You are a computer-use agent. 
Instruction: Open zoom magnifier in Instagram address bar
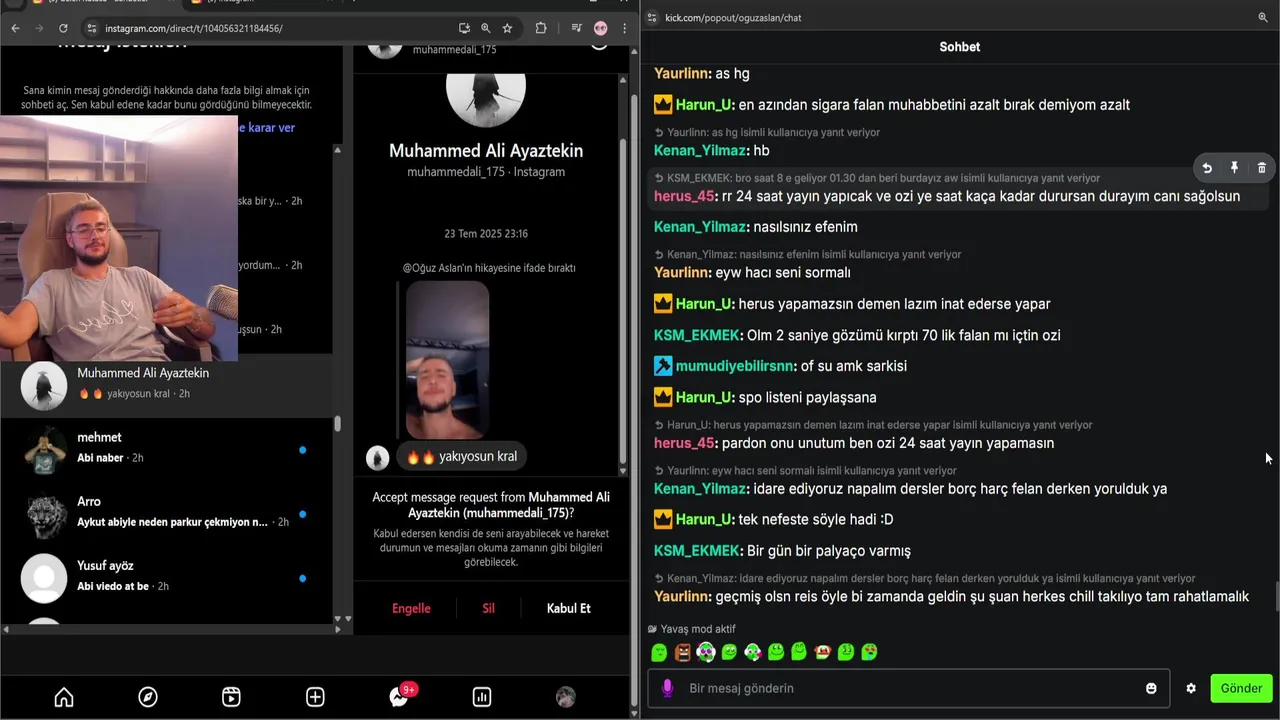click(485, 28)
